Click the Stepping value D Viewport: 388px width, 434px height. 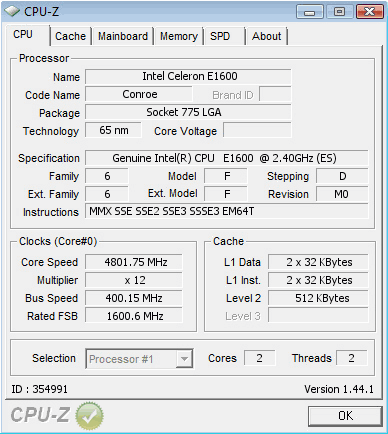click(342, 176)
